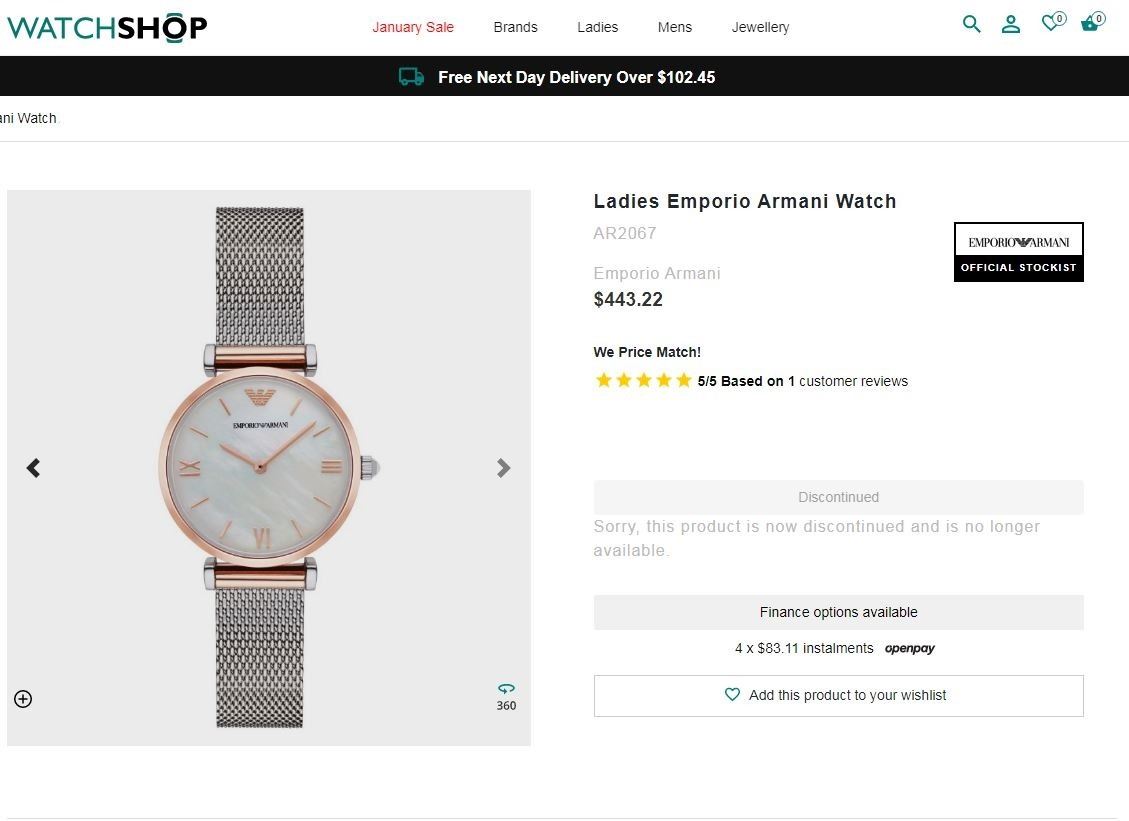Expand the Mens menu
This screenshot has height=821, width=1129.
coord(674,27)
